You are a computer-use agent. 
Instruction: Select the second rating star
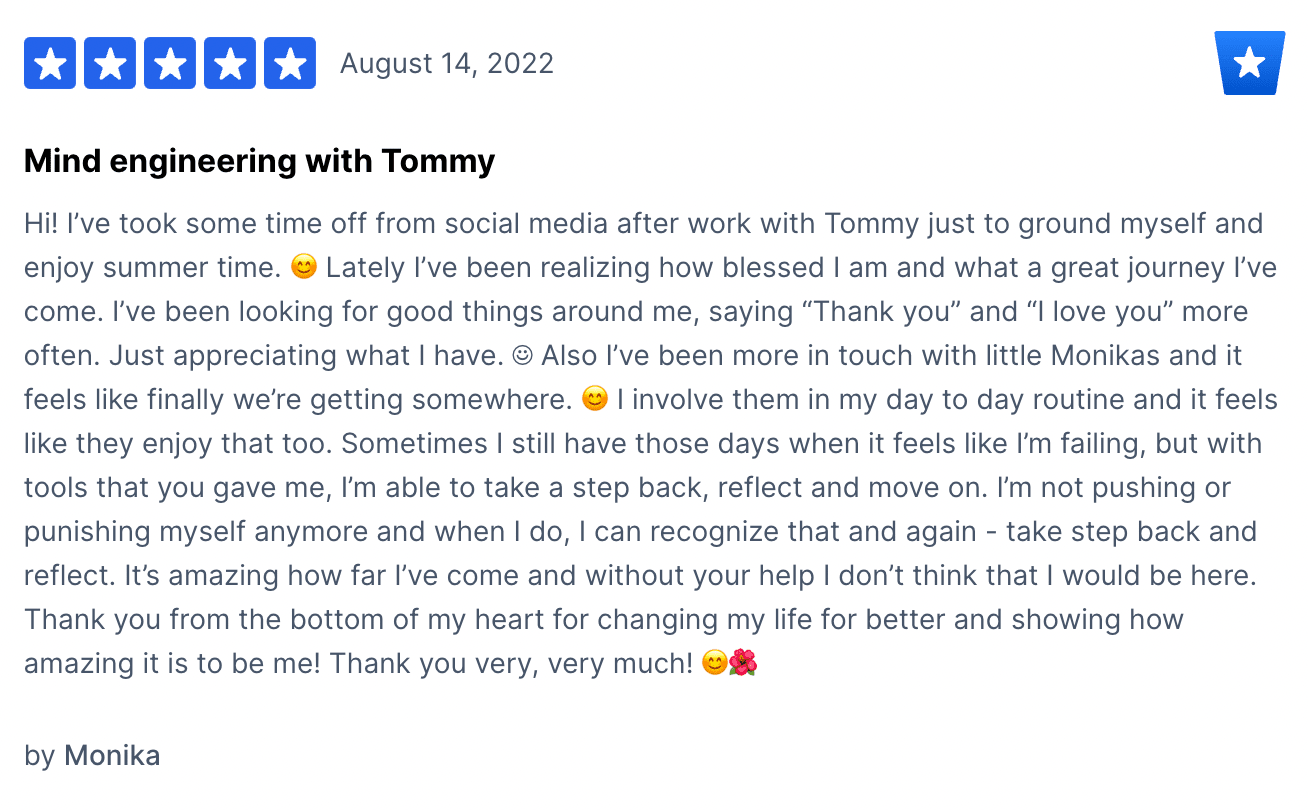(110, 63)
